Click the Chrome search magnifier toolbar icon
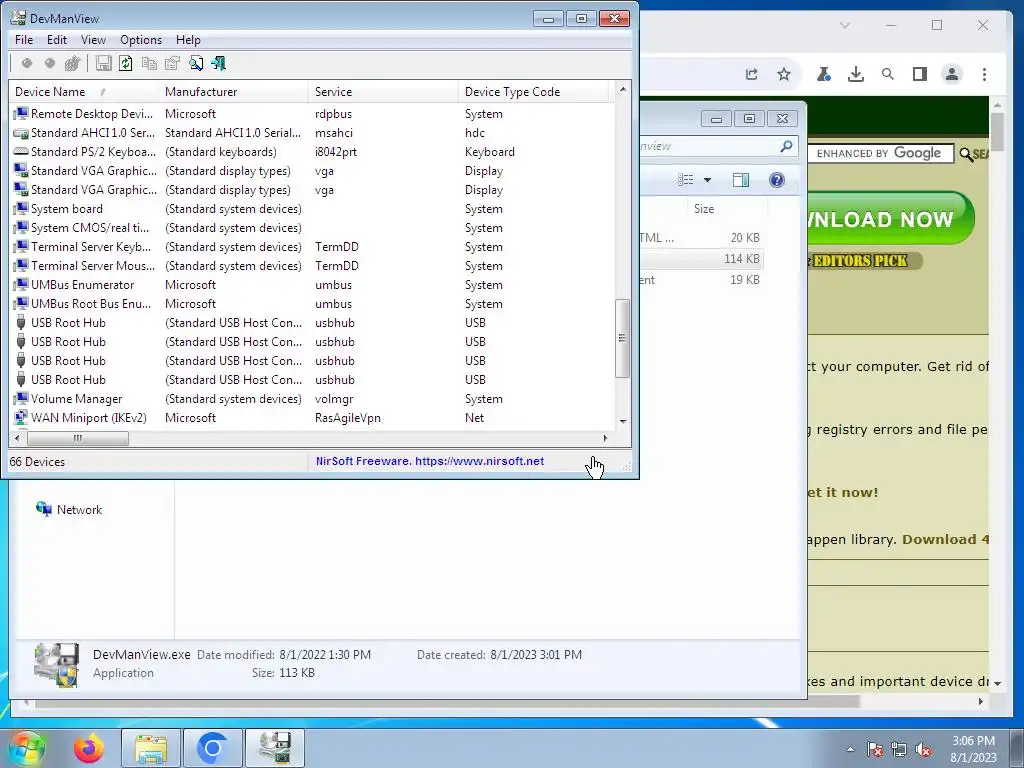This screenshot has width=1024, height=768. (x=888, y=74)
